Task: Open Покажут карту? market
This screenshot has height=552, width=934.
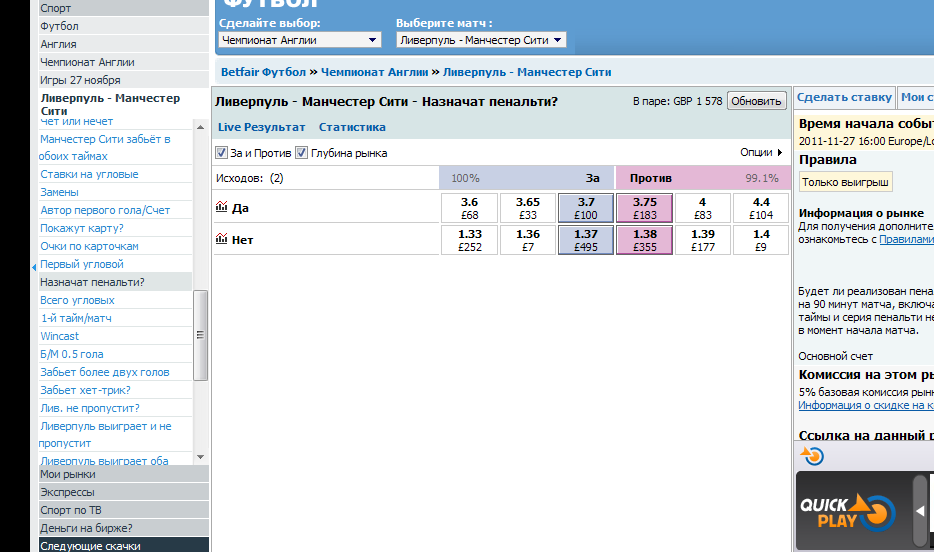Action: [82, 228]
